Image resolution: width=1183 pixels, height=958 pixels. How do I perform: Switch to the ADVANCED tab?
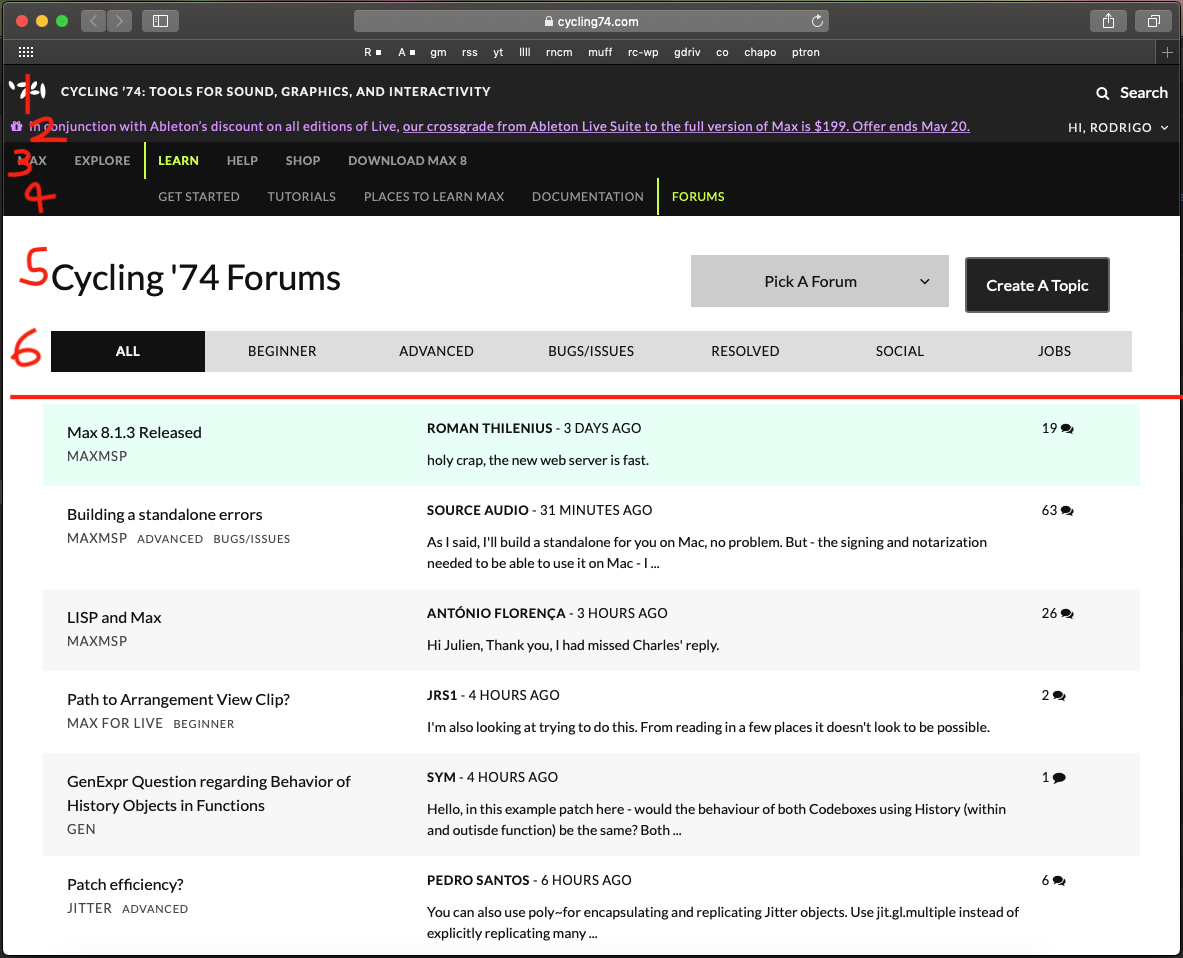tap(436, 352)
